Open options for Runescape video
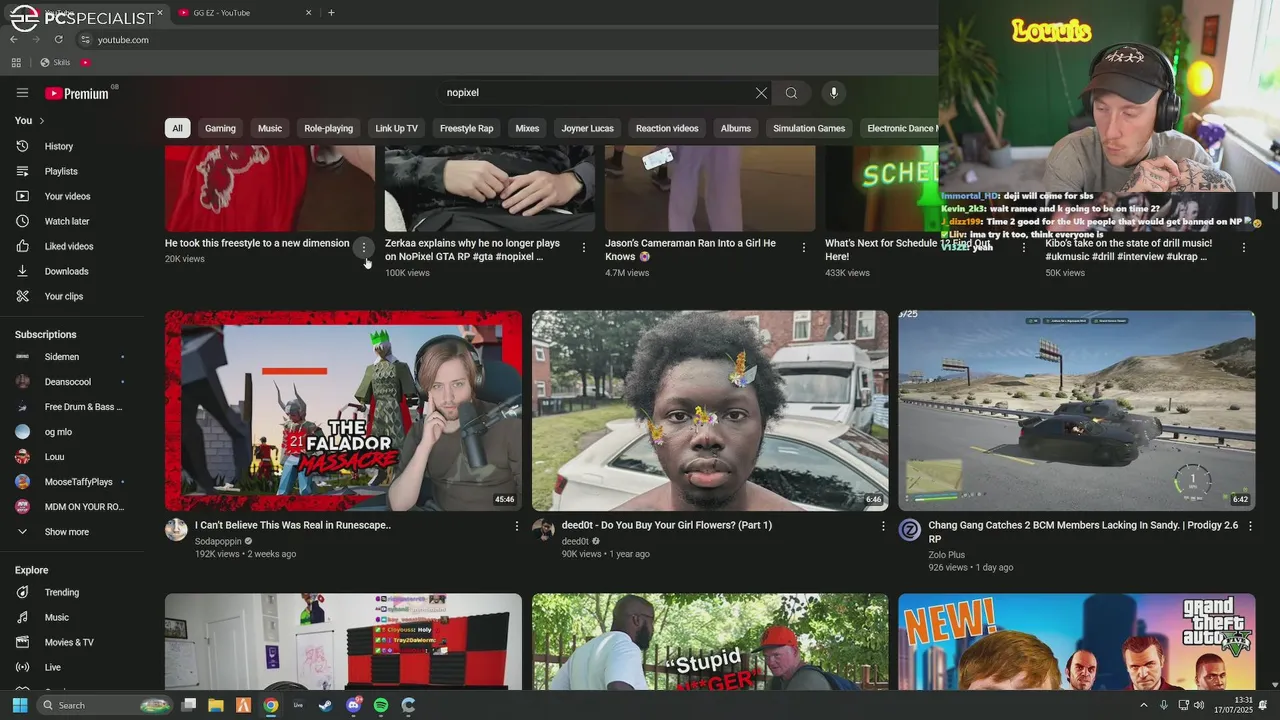Screen dimensions: 1280x720 pyautogui.click(x=517, y=526)
